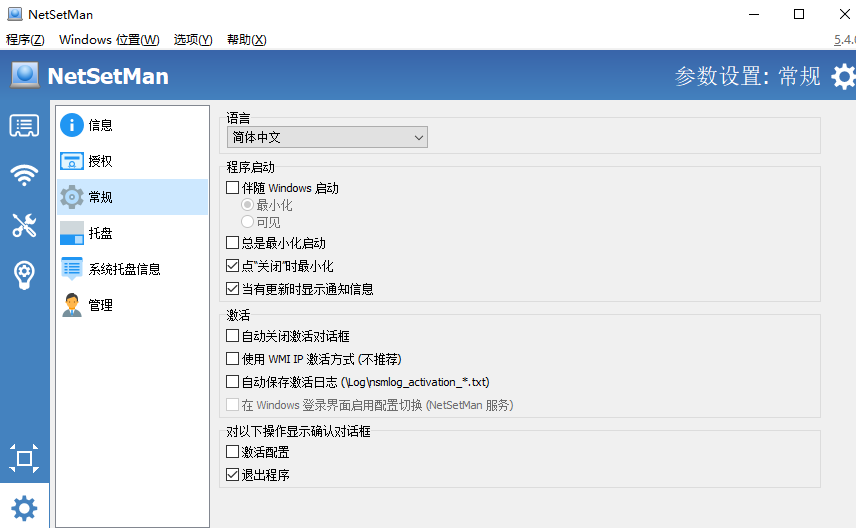The width and height of the screenshot is (856, 528).
Task: Uncheck 点"关闭"时最小化 option
Action: tap(233, 266)
